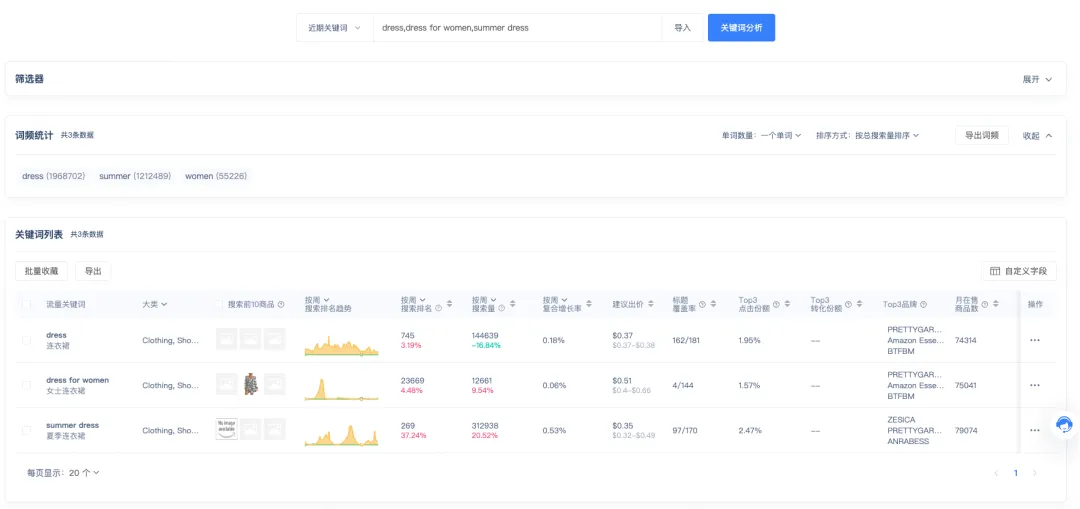The image size is (1080, 509).
Task: Open the customer support chat bubble icon
Action: (1064, 424)
